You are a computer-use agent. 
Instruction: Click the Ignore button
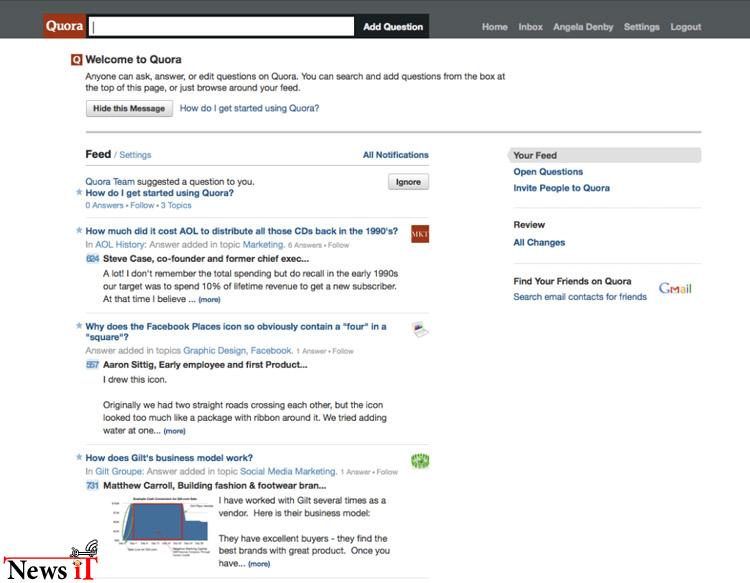pyautogui.click(x=408, y=182)
